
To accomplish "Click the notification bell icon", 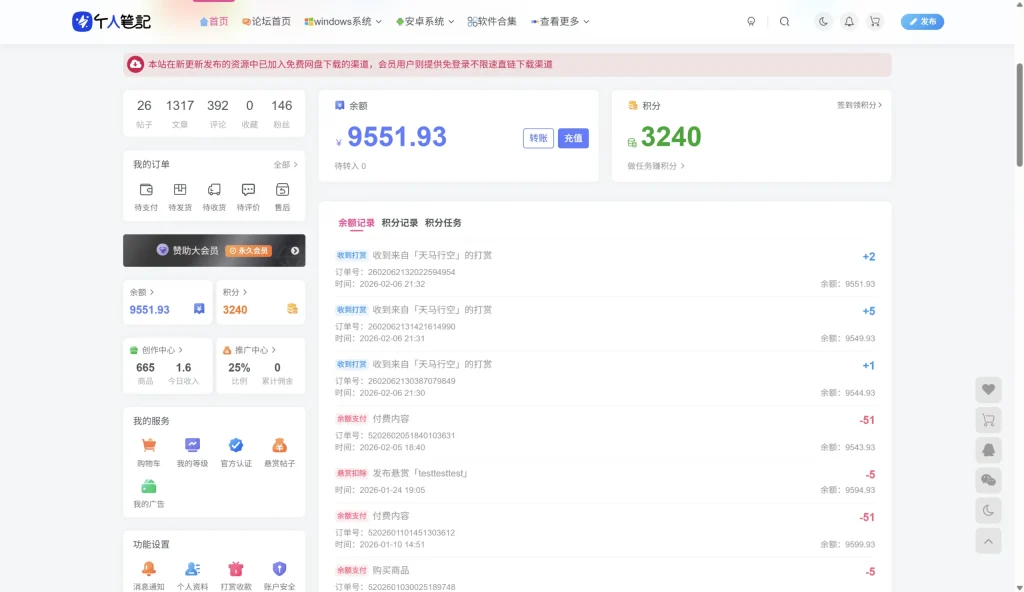I will point(849,21).
